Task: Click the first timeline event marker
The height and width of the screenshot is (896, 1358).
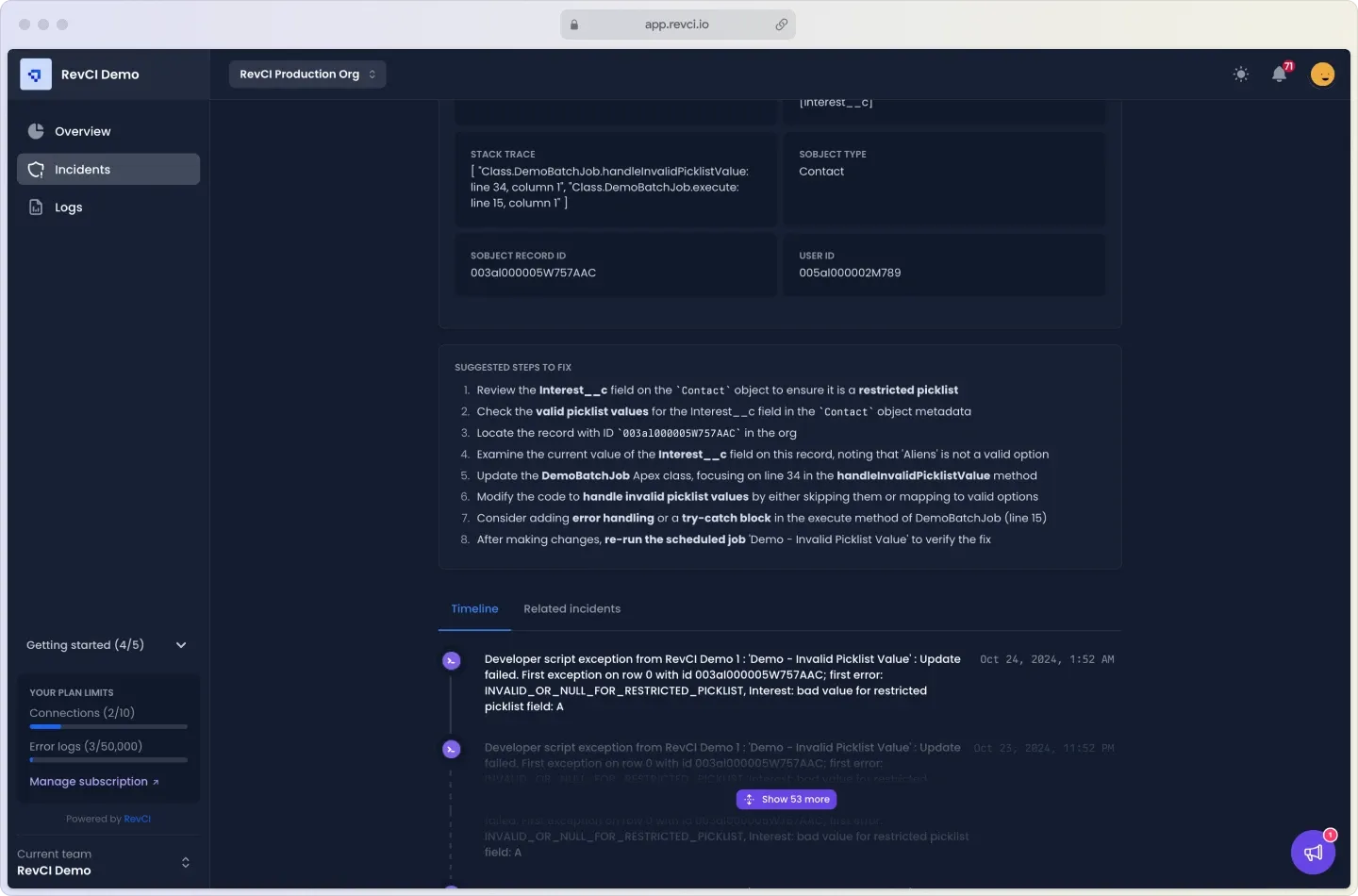Action: click(452, 660)
